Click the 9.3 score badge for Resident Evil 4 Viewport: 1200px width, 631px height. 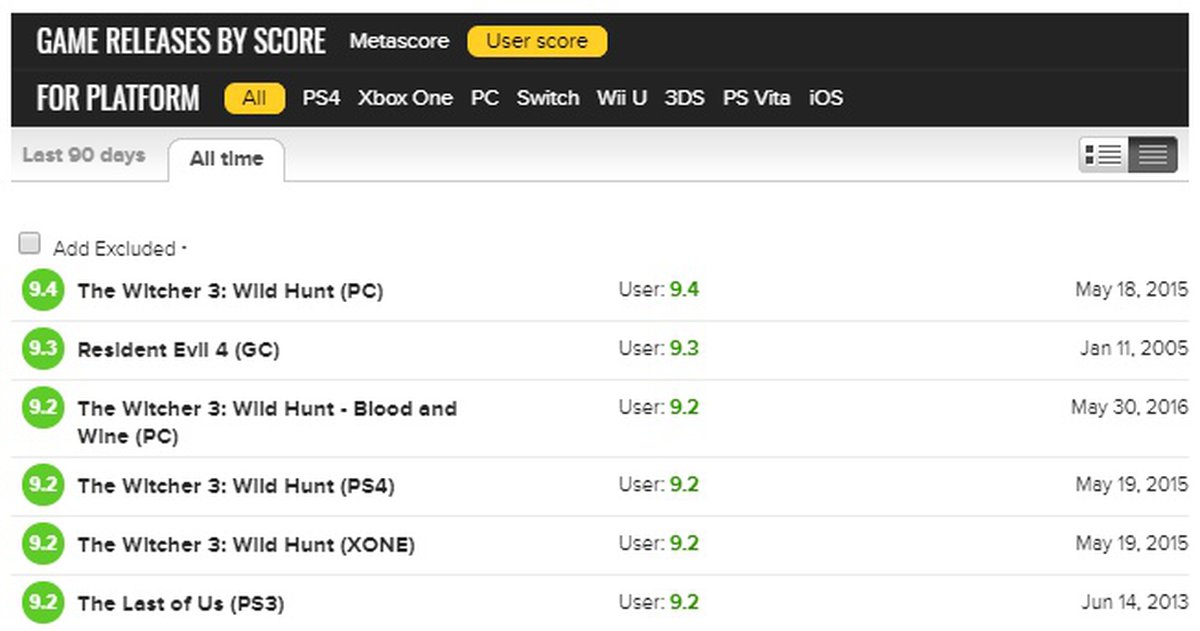coord(42,350)
